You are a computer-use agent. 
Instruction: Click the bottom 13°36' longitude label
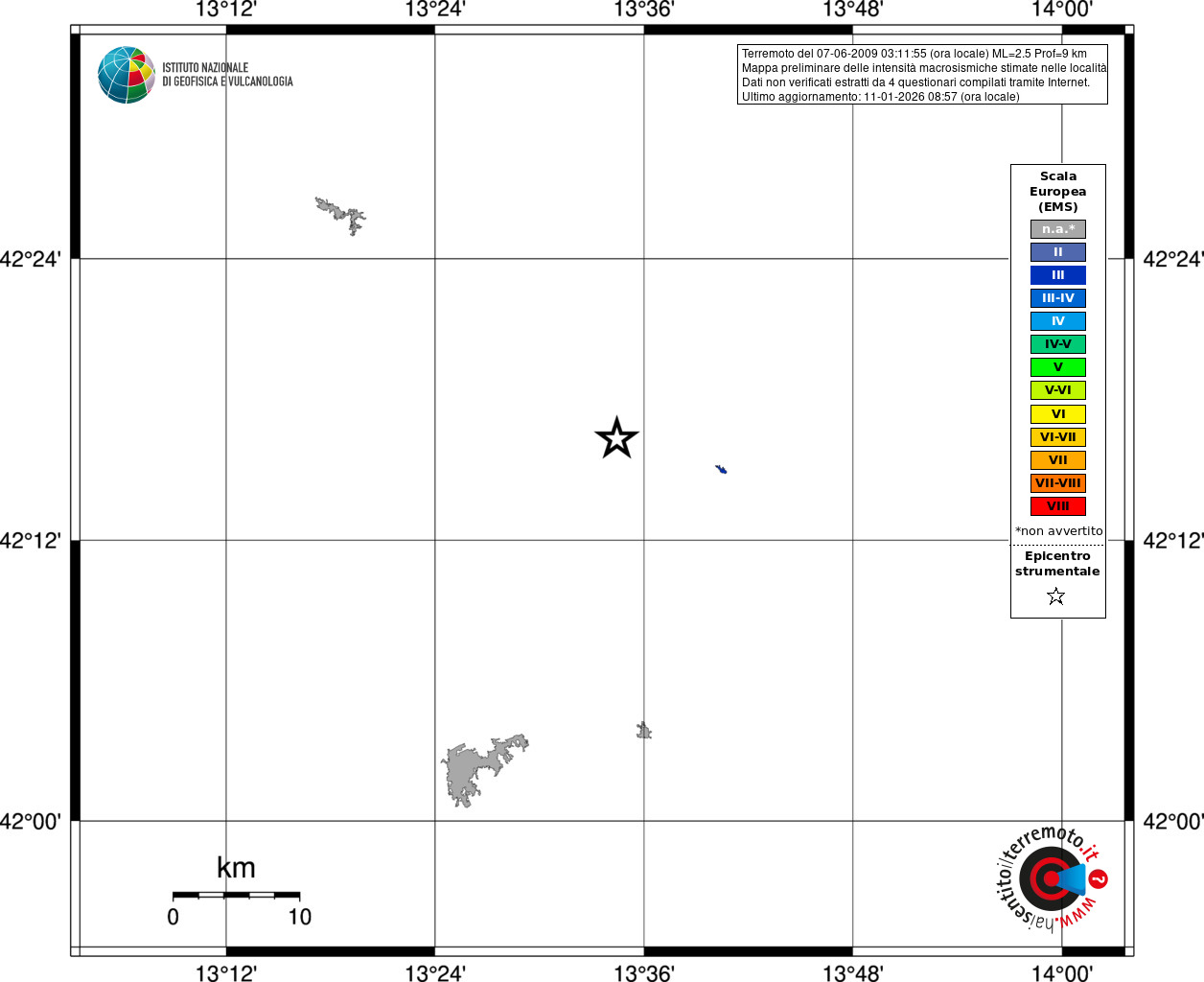[644, 973]
